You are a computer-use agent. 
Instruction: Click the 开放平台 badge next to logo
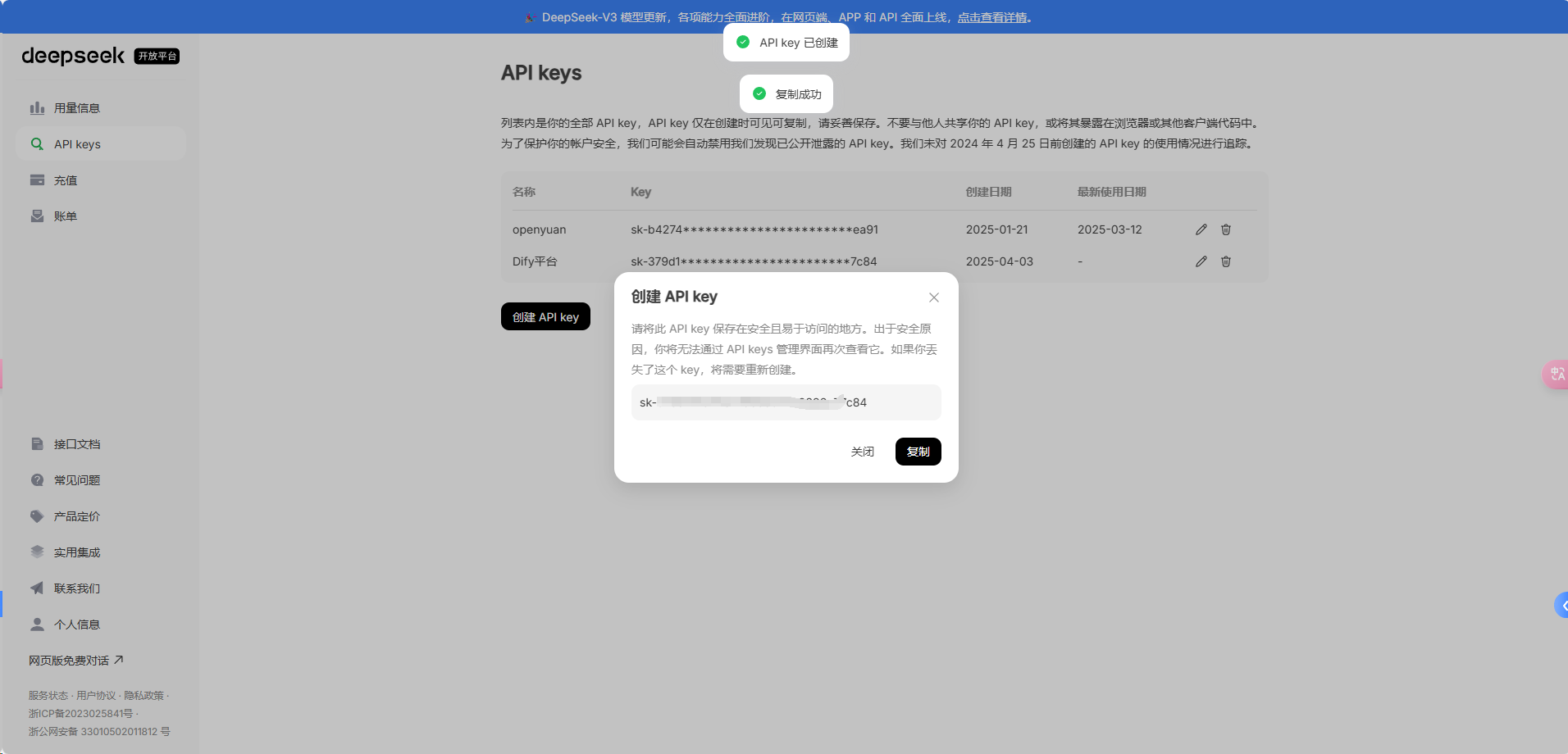point(157,57)
